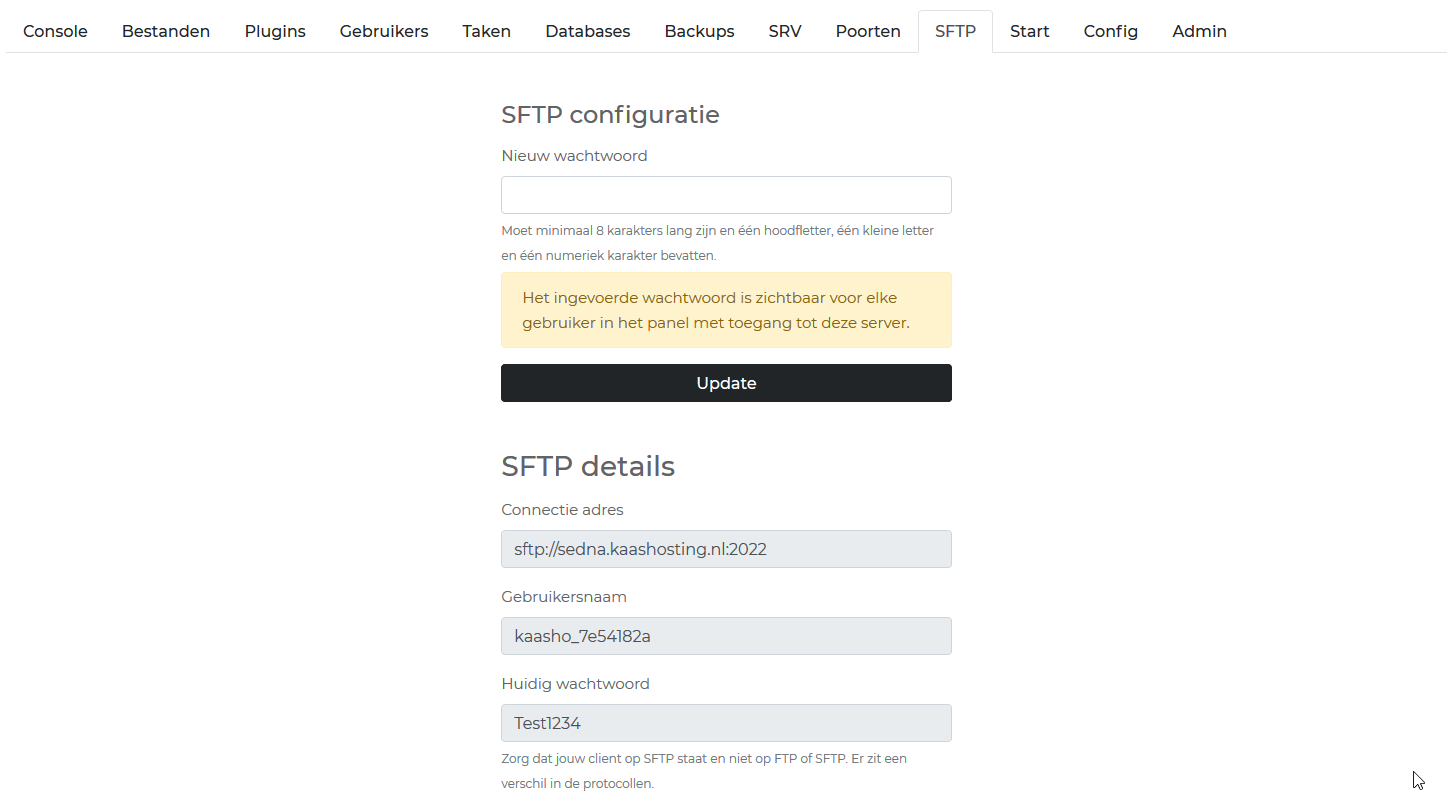
Task: Select the Taken tab
Action: pos(487,31)
